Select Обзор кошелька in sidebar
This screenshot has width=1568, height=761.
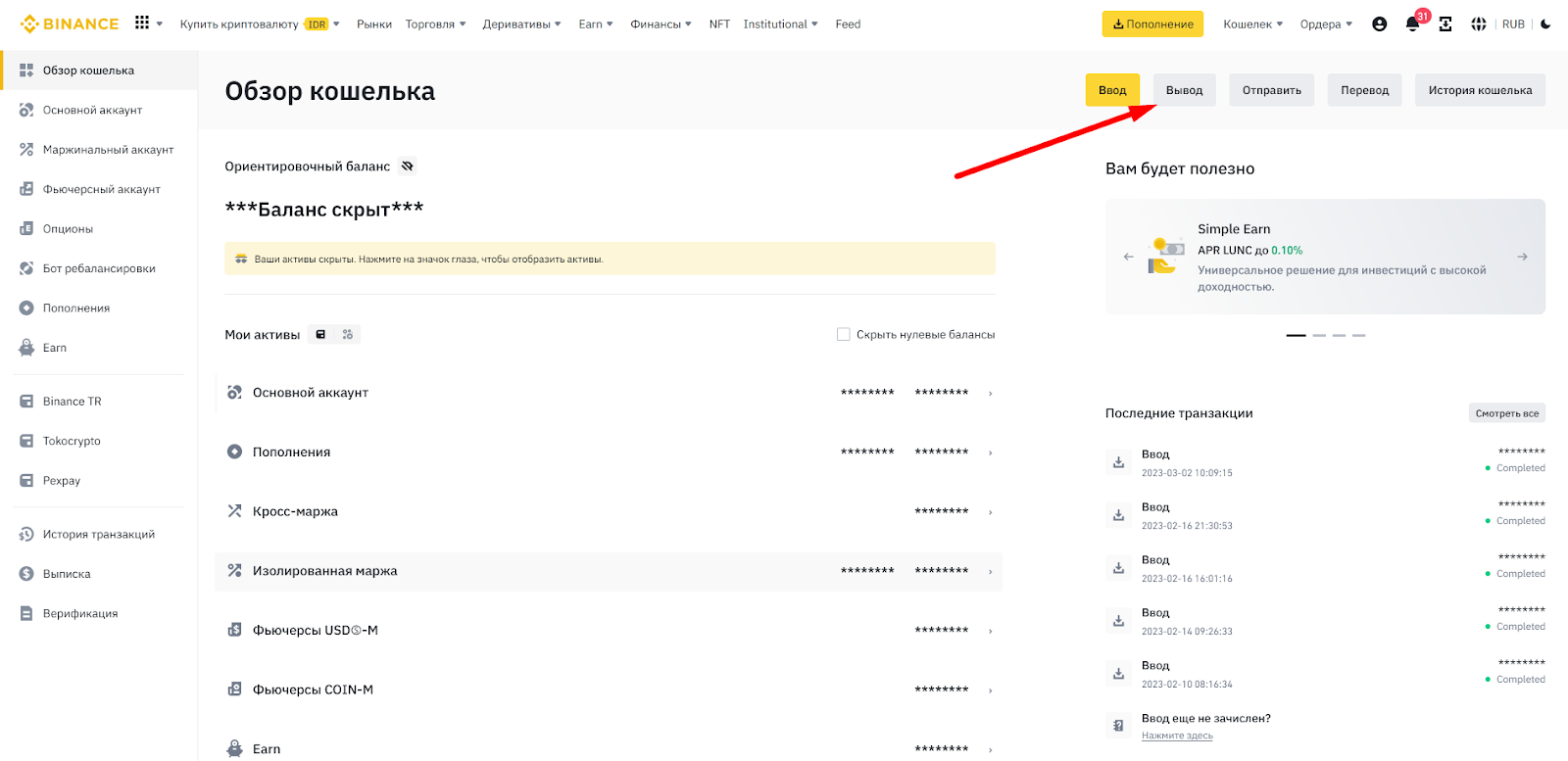point(98,71)
